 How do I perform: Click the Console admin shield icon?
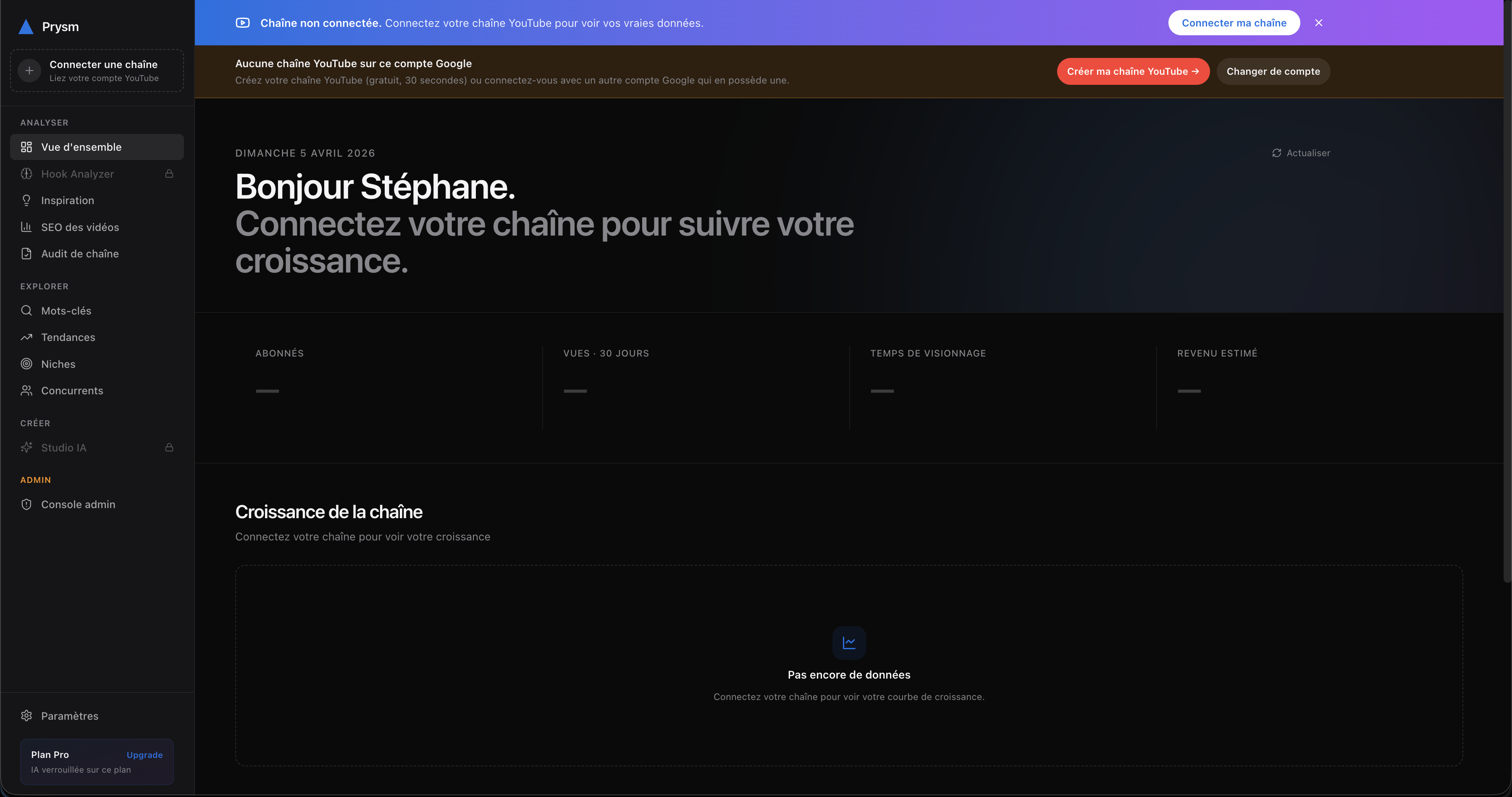(x=26, y=505)
